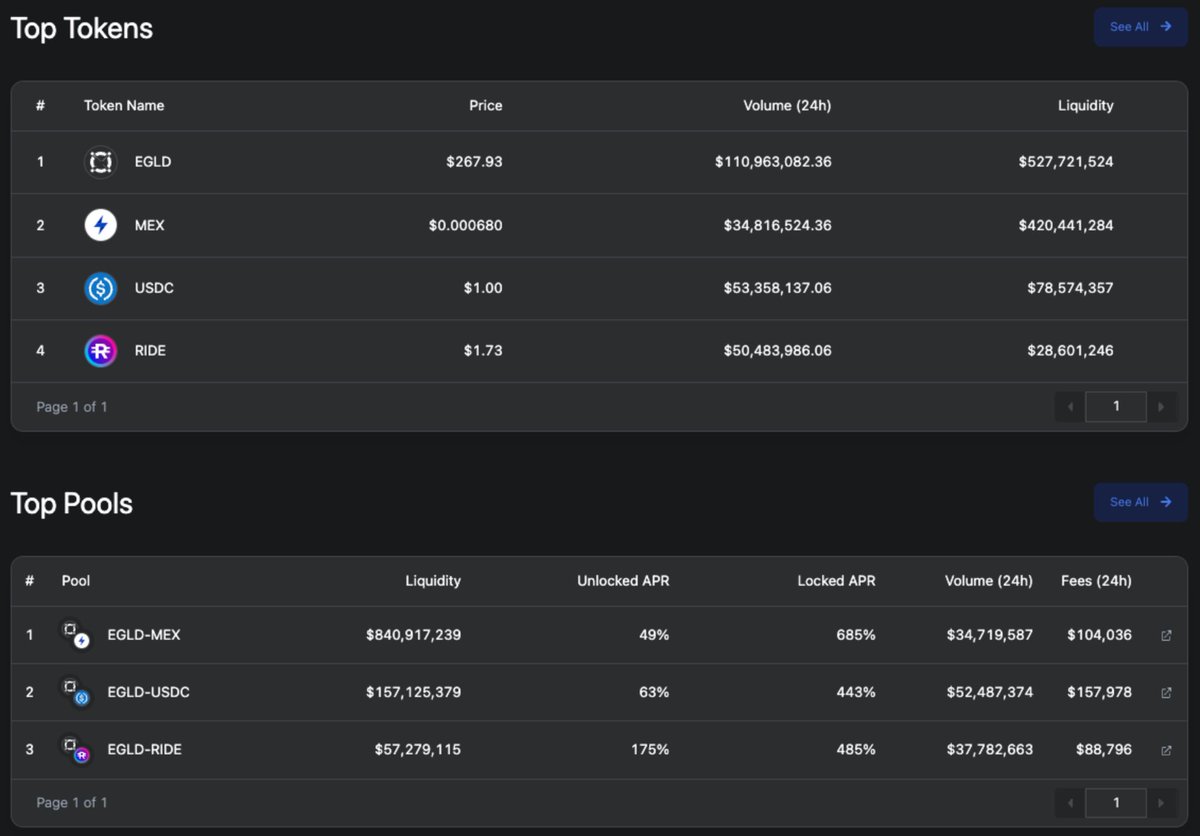Go to previous page in Top Tokens
This screenshot has height=836, width=1200.
click(1070, 407)
